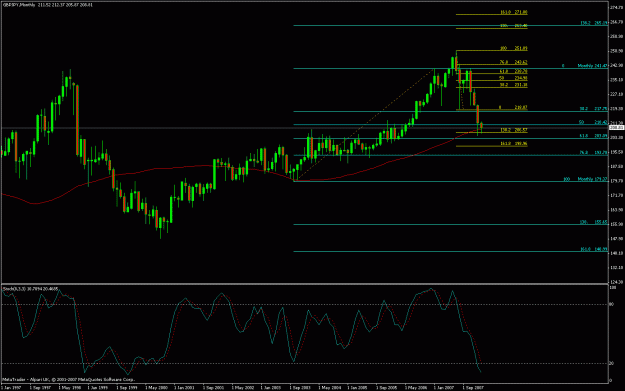Screen dimensions: 625x391
Task: Click the 1 Jan 2005 date label
Action: point(358,387)
